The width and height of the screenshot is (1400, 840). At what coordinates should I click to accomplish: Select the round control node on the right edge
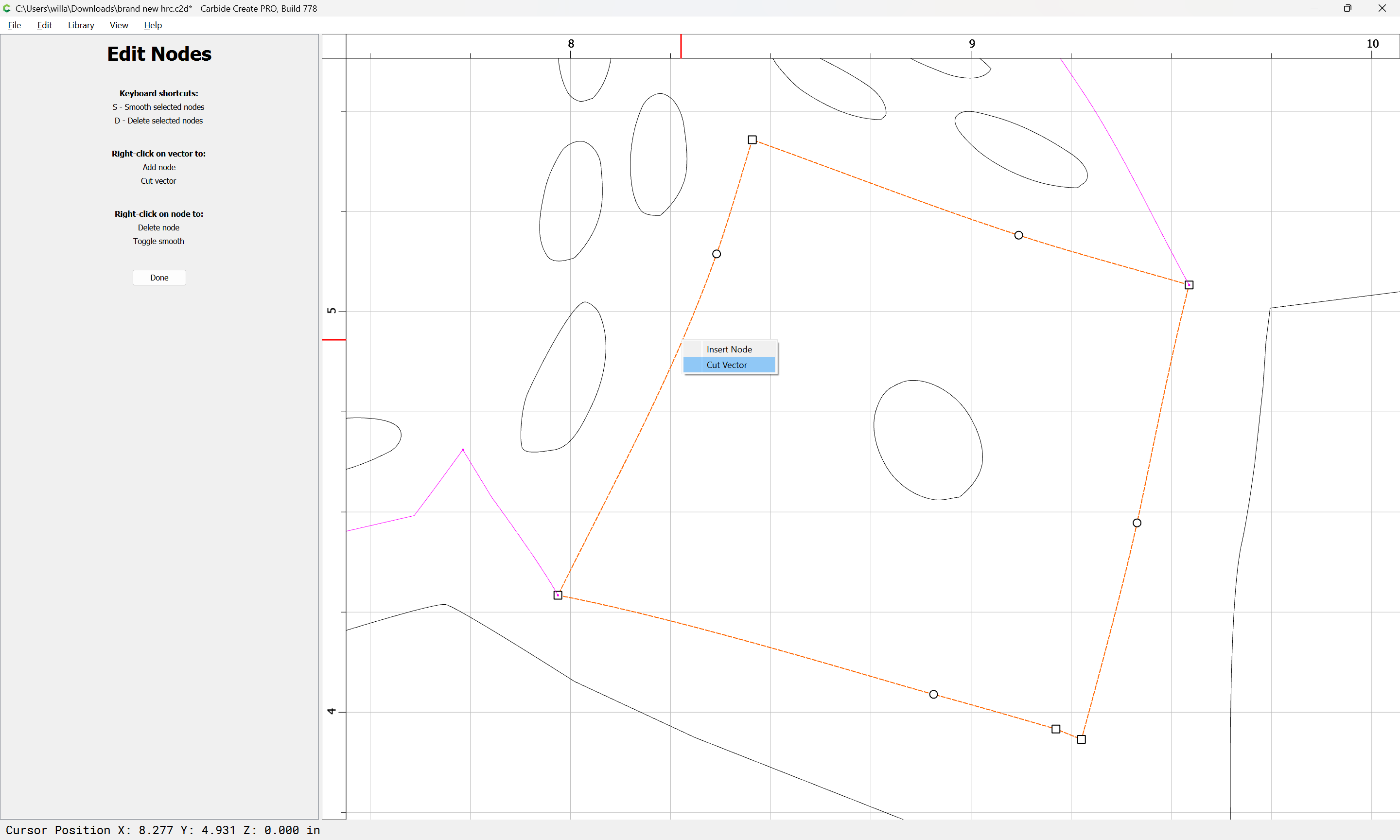click(x=1137, y=523)
